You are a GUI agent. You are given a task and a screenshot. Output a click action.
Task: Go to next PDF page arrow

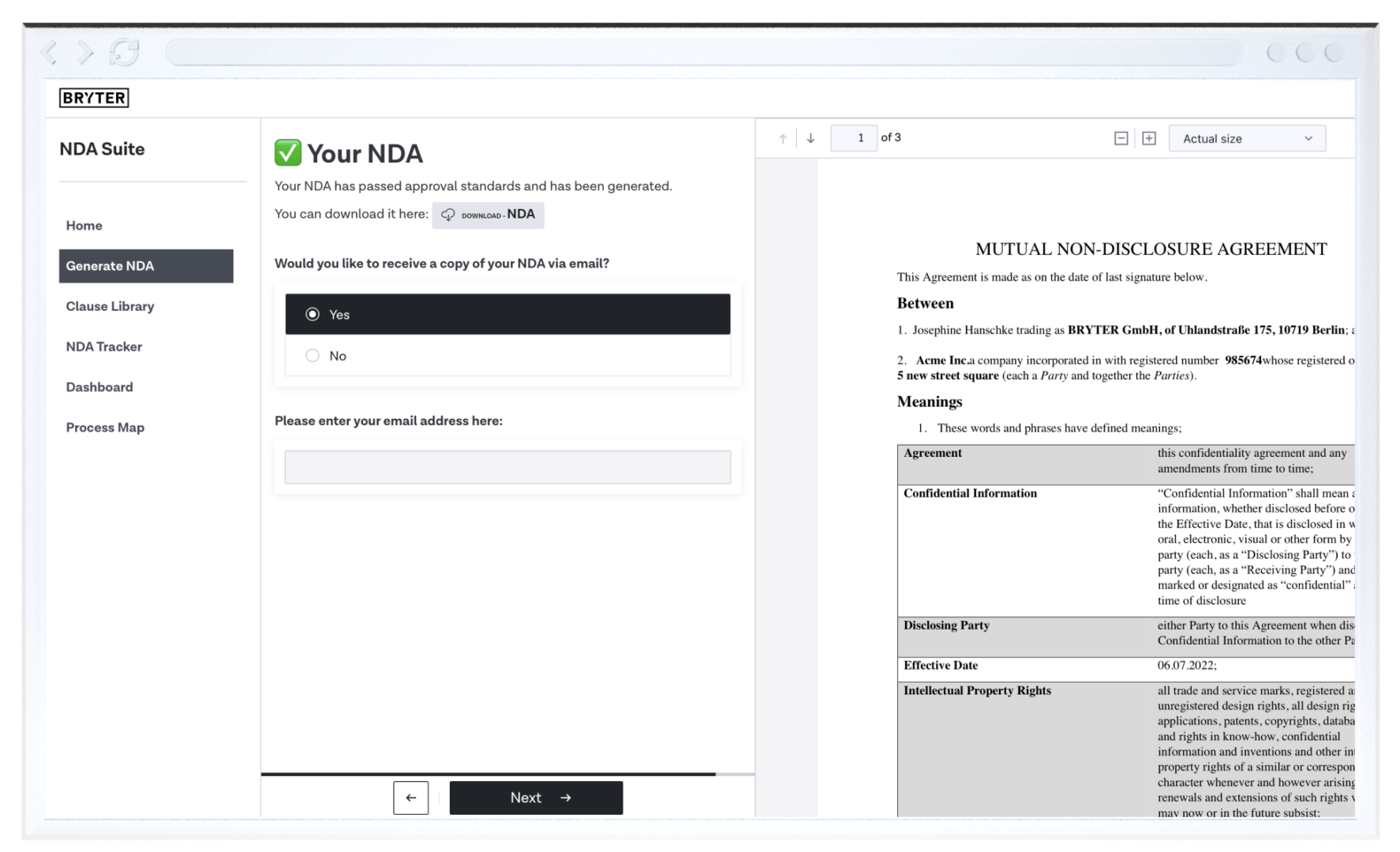(x=810, y=138)
